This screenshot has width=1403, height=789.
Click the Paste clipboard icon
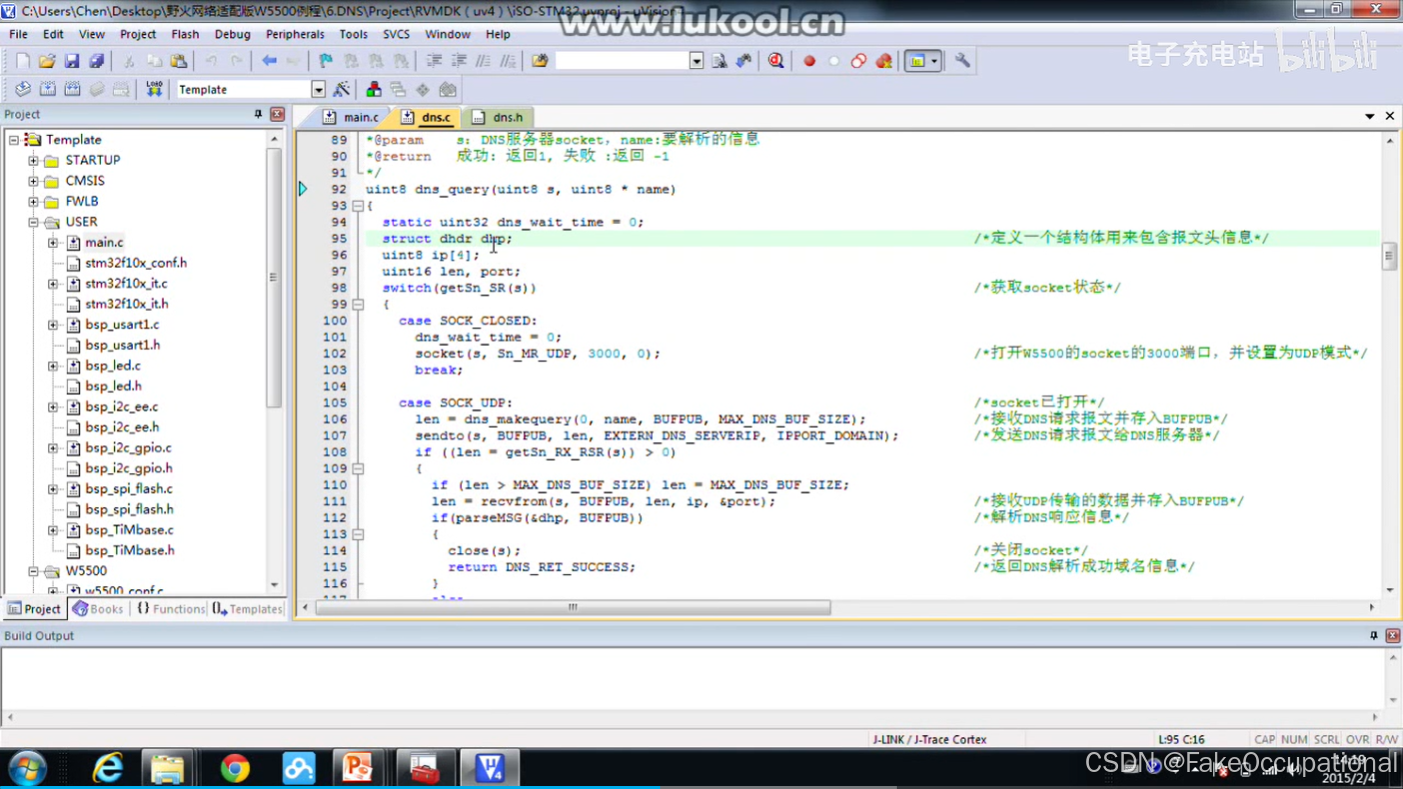click(178, 61)
